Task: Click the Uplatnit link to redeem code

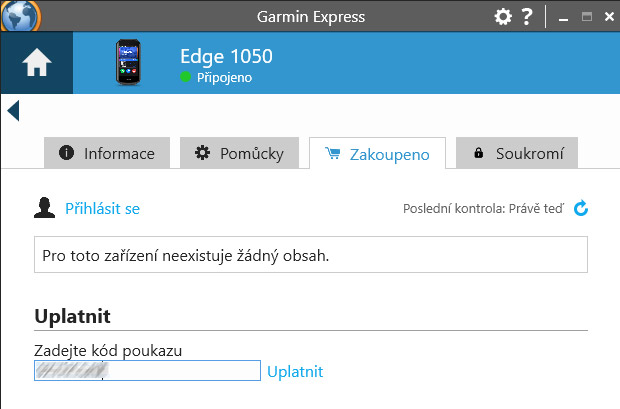Action: click(x=295, y=371)
